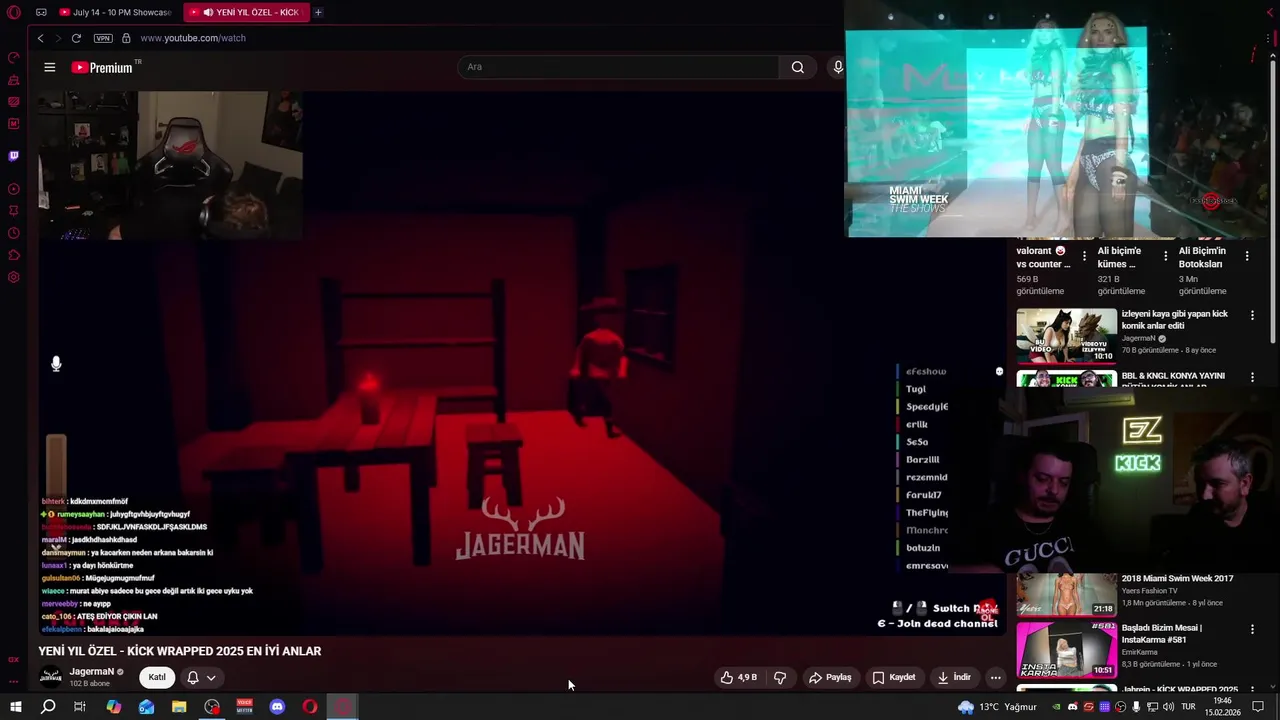1280x720 pixels.
Task: Open more actions ellipsis under video
Action: click(x=995, y=677)
